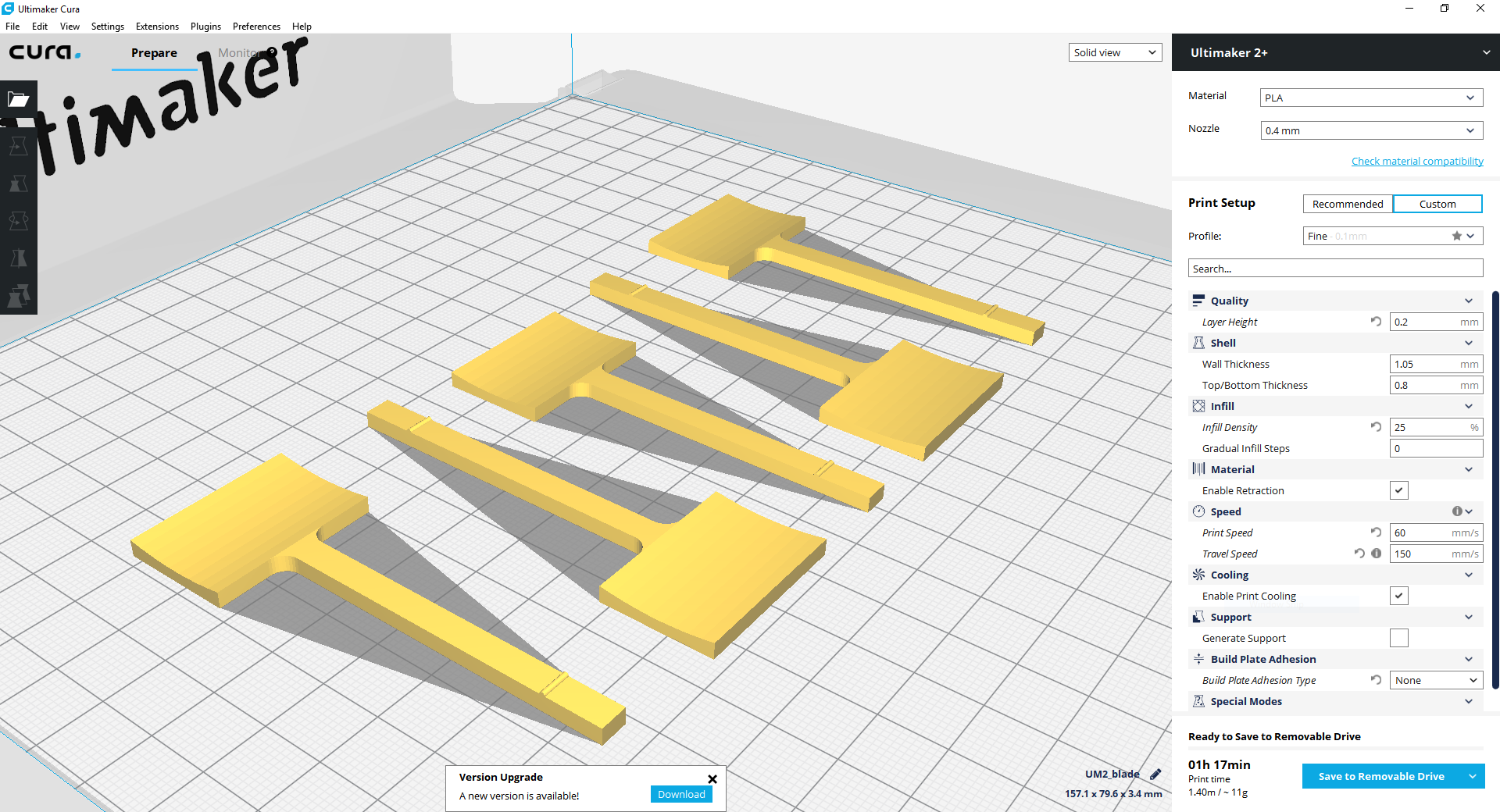Click the Cooling fan icon
Screen dimensions: 1500x812
[1198, 575]
